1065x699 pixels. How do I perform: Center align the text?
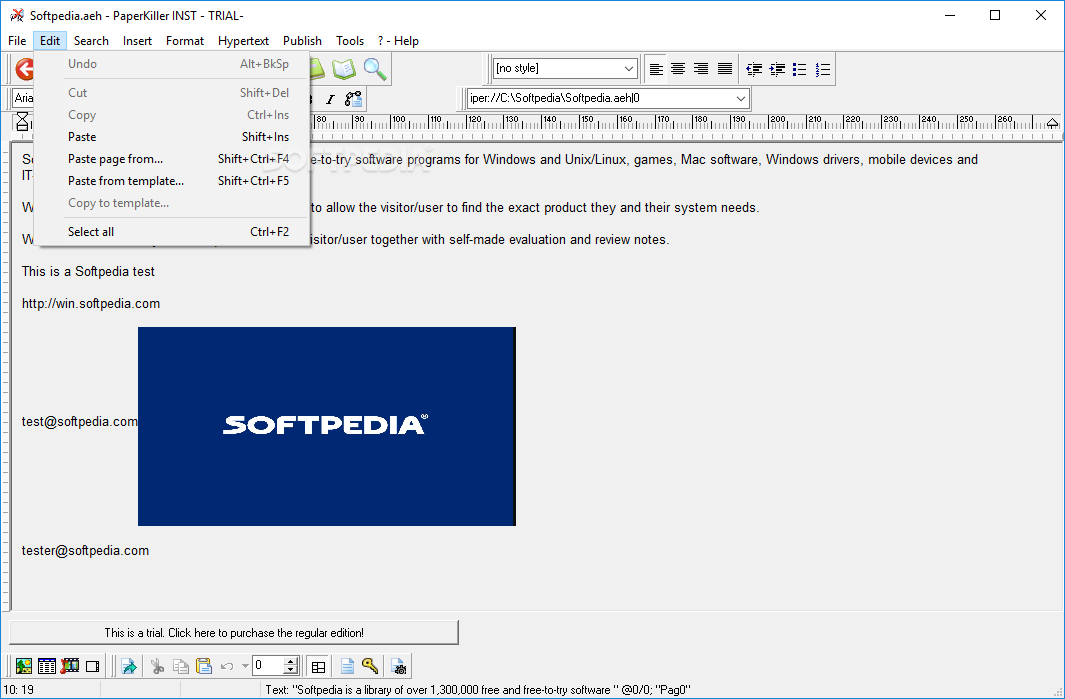click(678, 69)
